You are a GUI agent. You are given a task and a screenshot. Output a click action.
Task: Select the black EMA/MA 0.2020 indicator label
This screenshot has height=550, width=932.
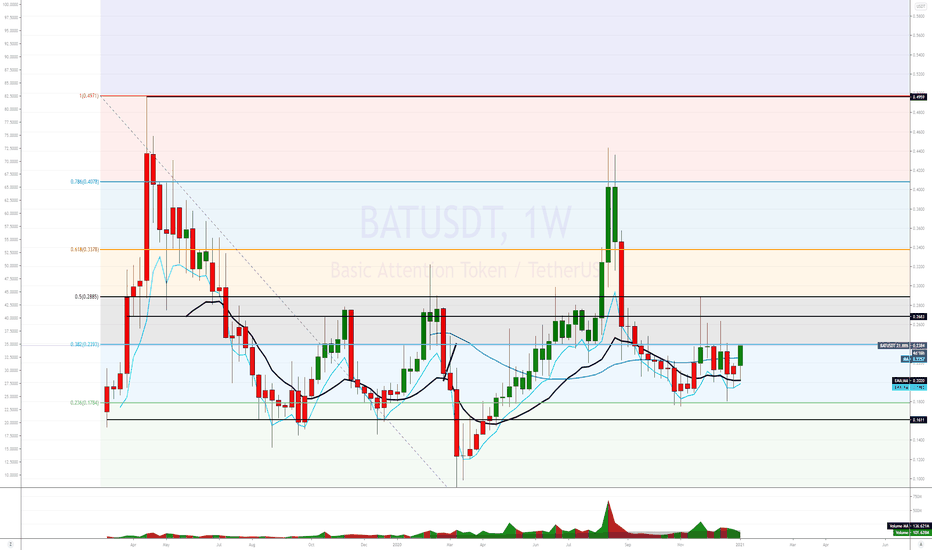pos(909,381)
